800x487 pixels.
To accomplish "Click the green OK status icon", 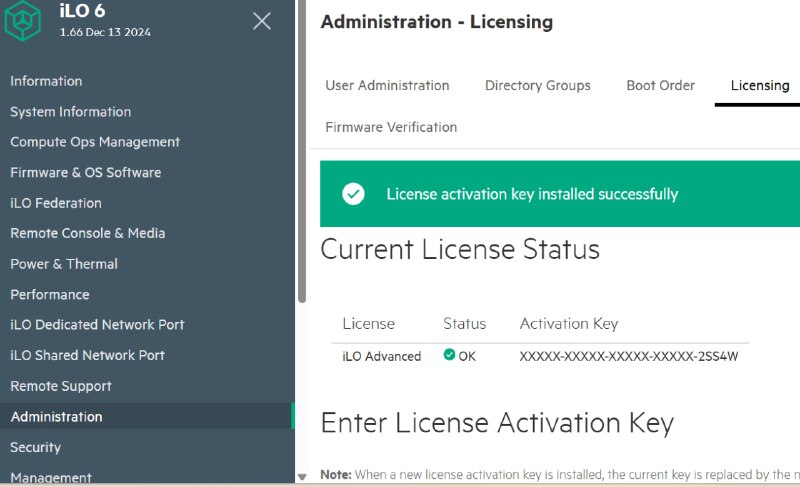I will (x=449, y=354).
